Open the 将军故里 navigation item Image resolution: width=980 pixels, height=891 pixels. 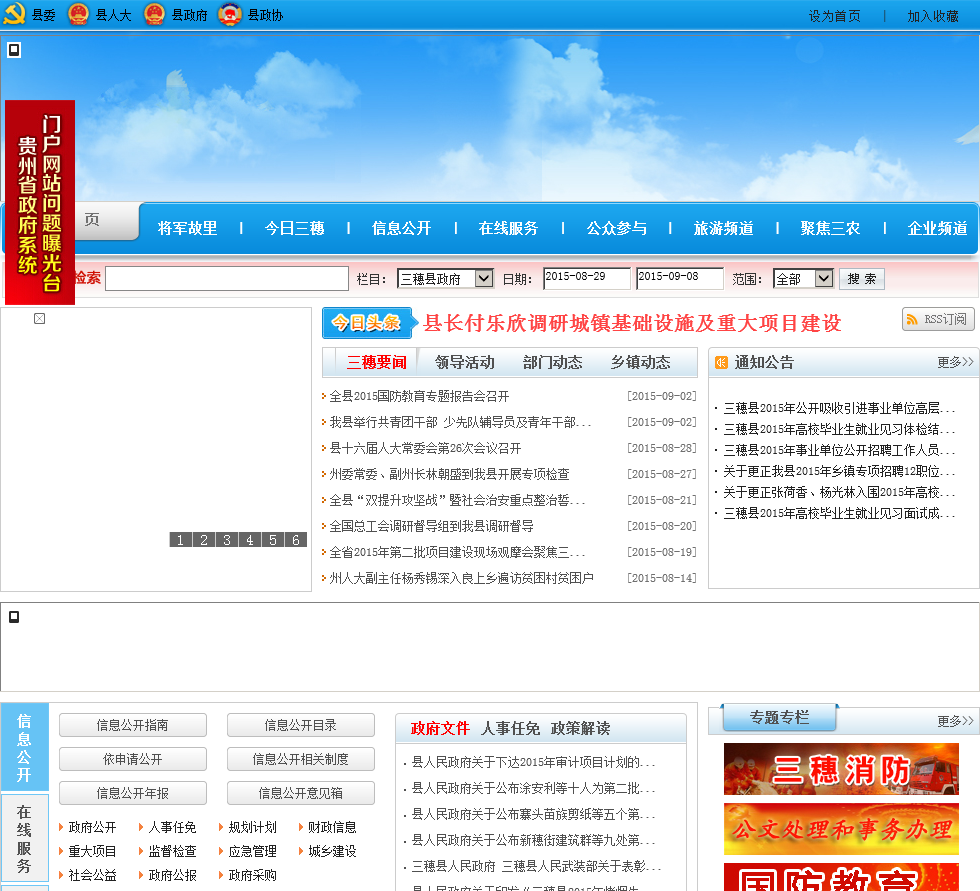[188, 228]
